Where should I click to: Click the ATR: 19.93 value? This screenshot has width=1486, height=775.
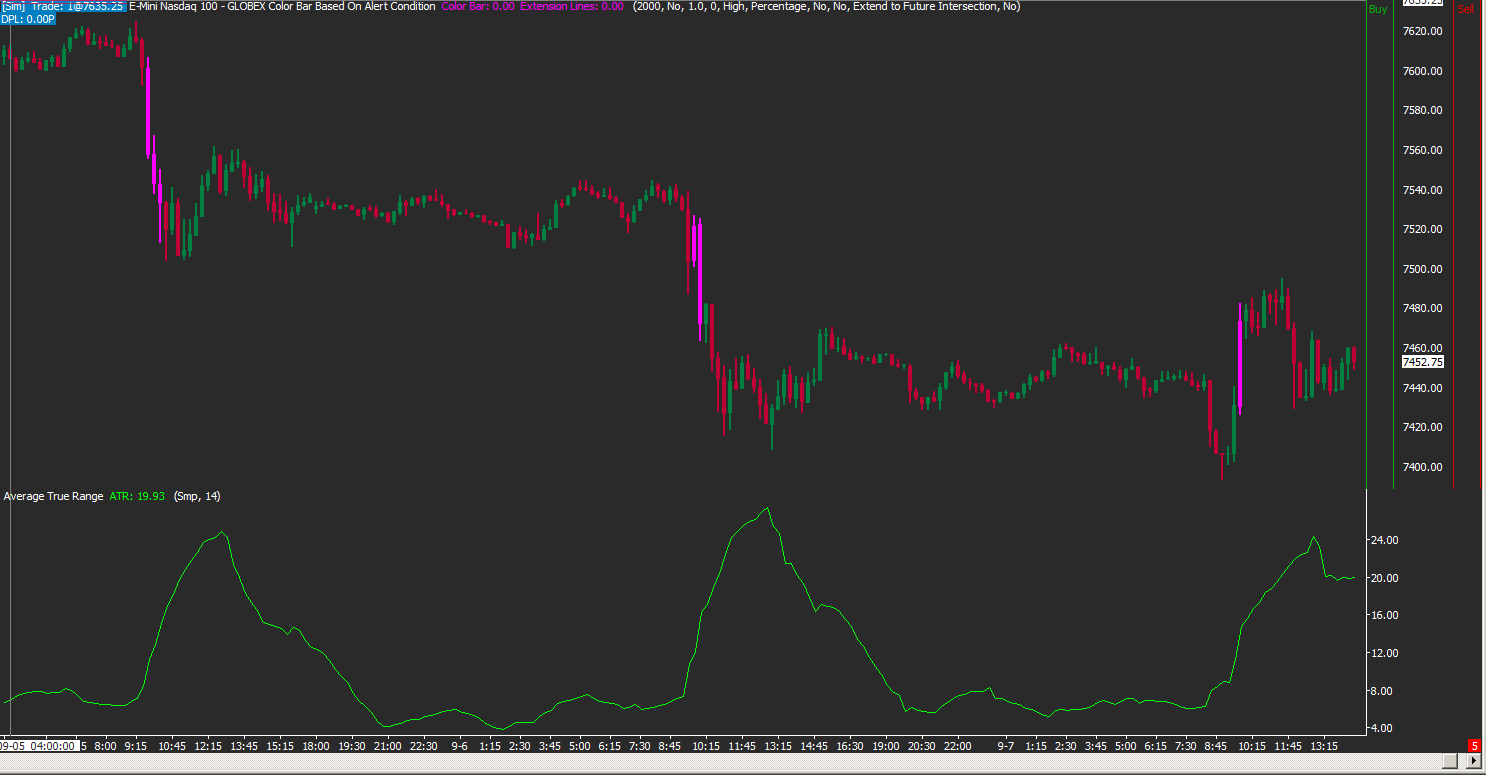pyautogui.click(x=136, y=496)
